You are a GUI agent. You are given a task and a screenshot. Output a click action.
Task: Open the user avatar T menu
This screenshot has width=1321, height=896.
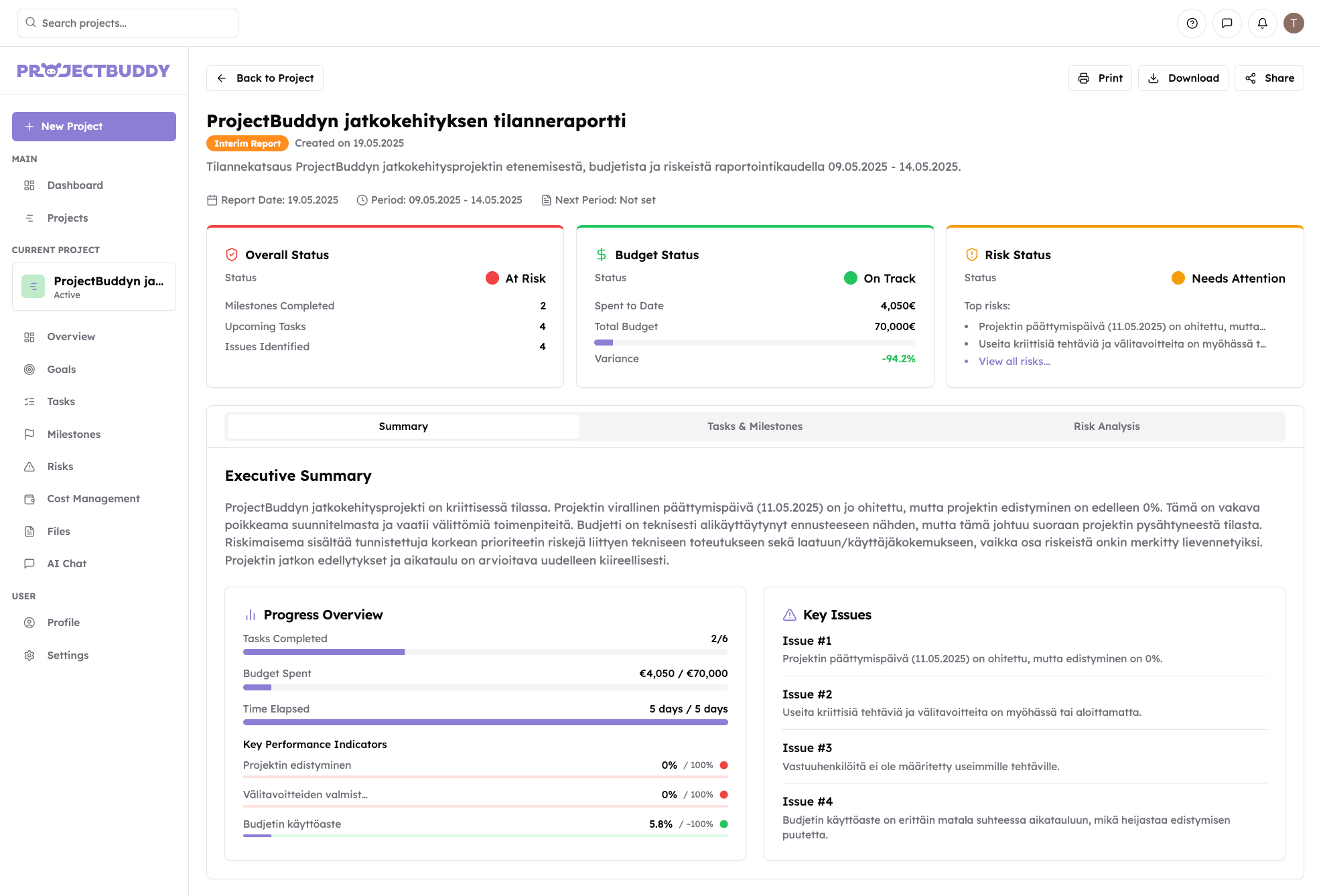[x=1294, y=23]
